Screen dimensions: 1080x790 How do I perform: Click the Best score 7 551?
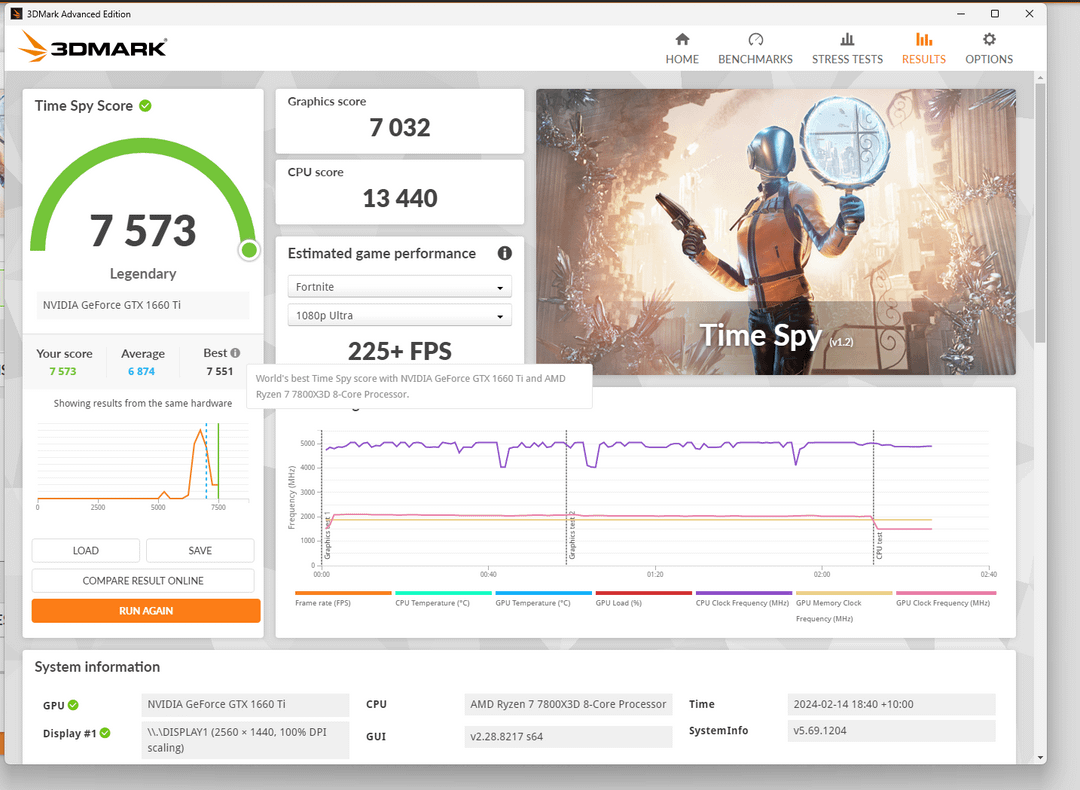pos(220,371)
